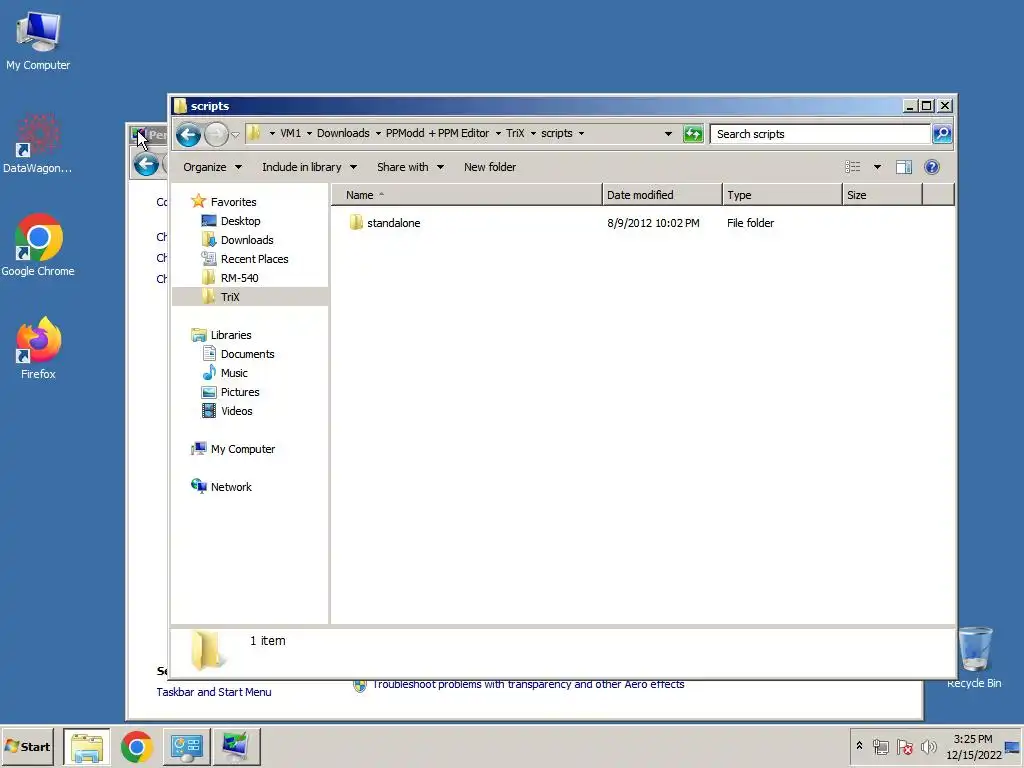Create a New folder
The width and height of the screenshot is (1024, 768).
point(490,167)
